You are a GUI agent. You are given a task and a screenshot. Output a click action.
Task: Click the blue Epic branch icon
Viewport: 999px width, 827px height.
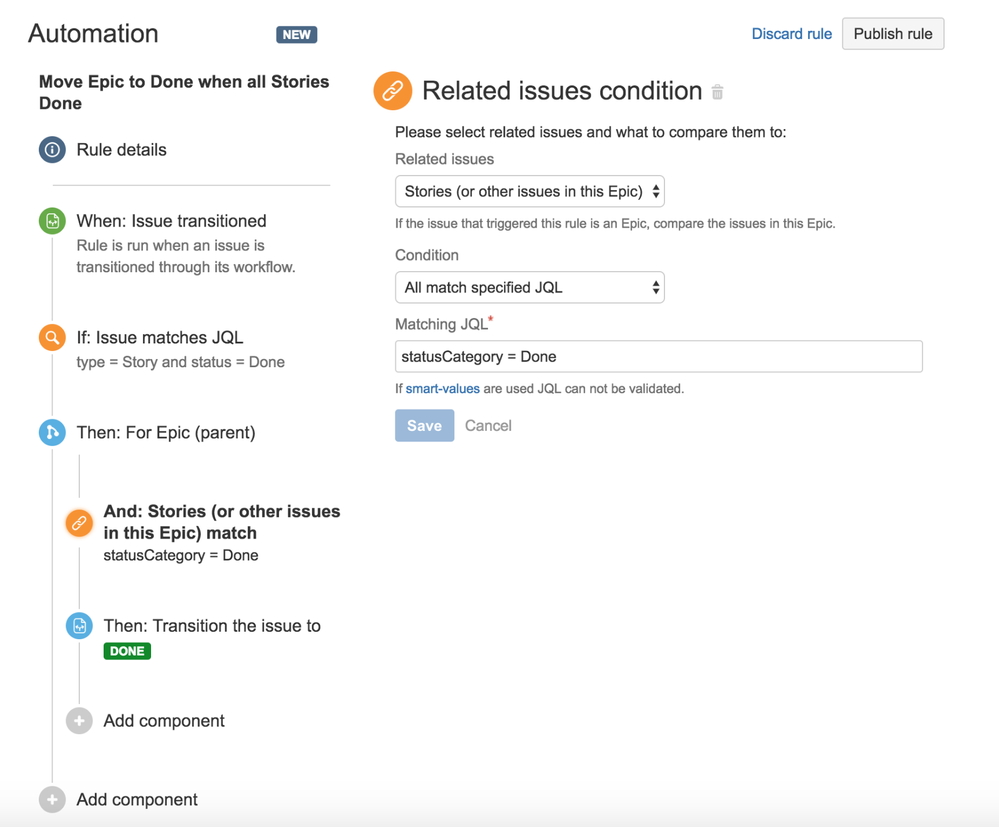tap(52, 432)
